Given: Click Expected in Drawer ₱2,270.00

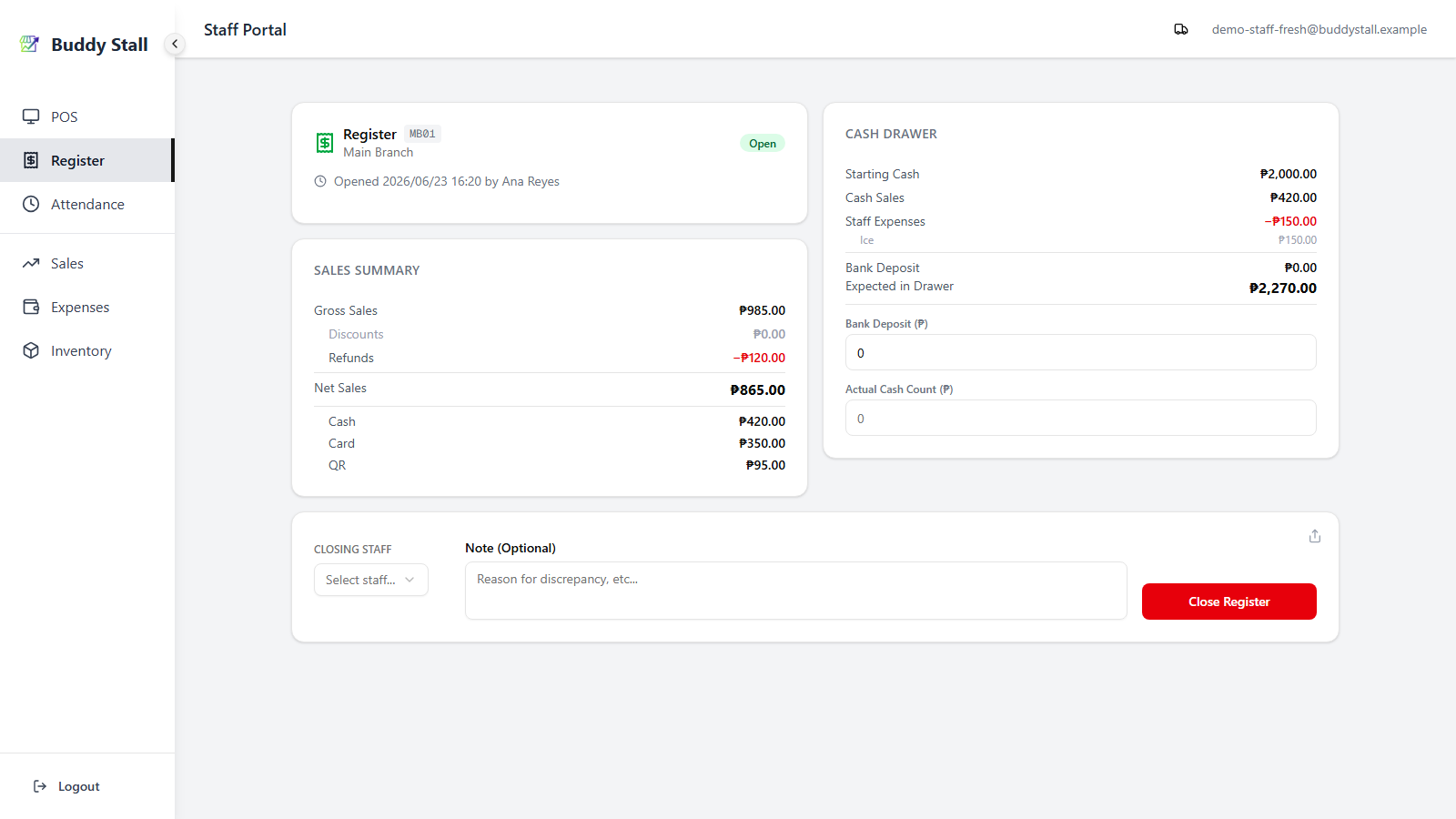Looking at the screenshot, I should pyautogui.click(x=1282, y=288).
